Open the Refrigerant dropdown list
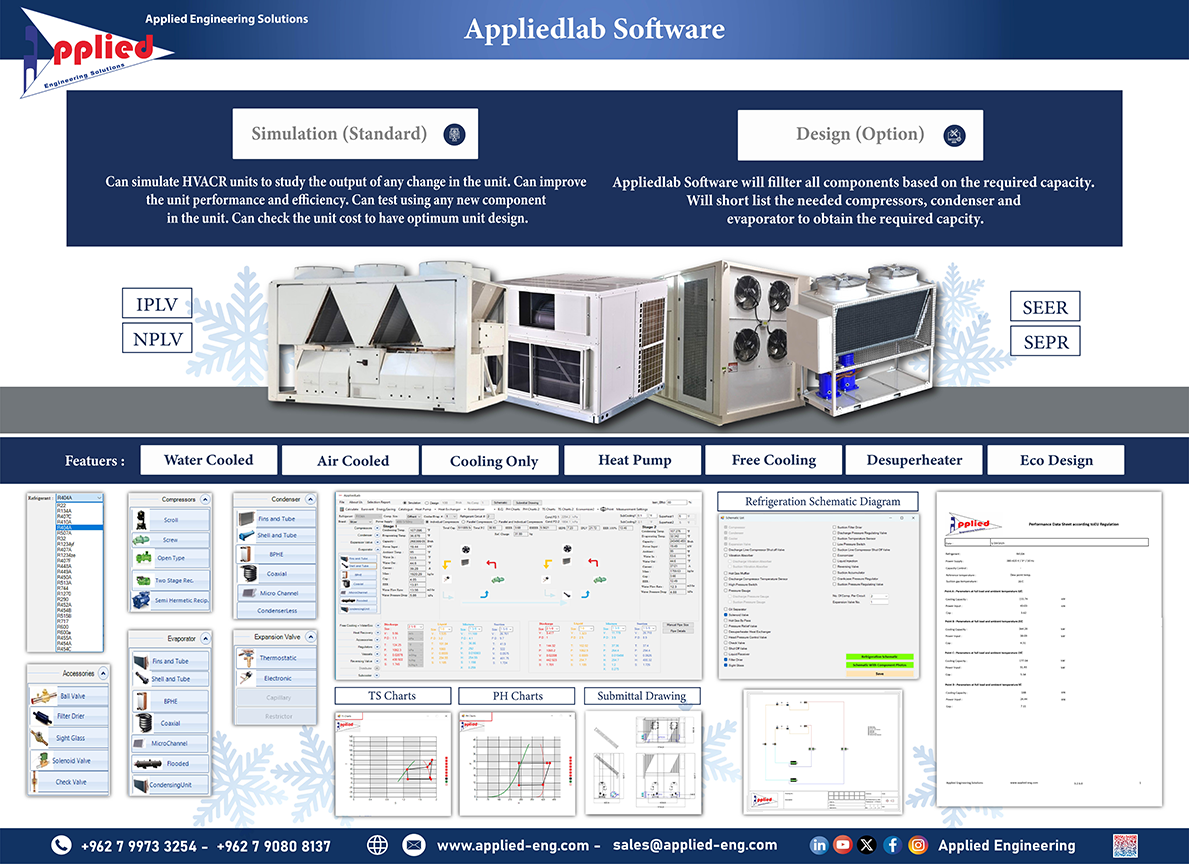 pyautogui.click(x=100, y=498)
